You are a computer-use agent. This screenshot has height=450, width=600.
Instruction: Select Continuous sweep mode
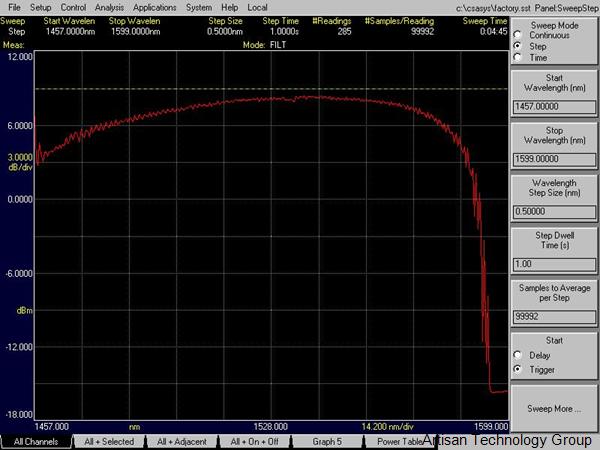516,35
